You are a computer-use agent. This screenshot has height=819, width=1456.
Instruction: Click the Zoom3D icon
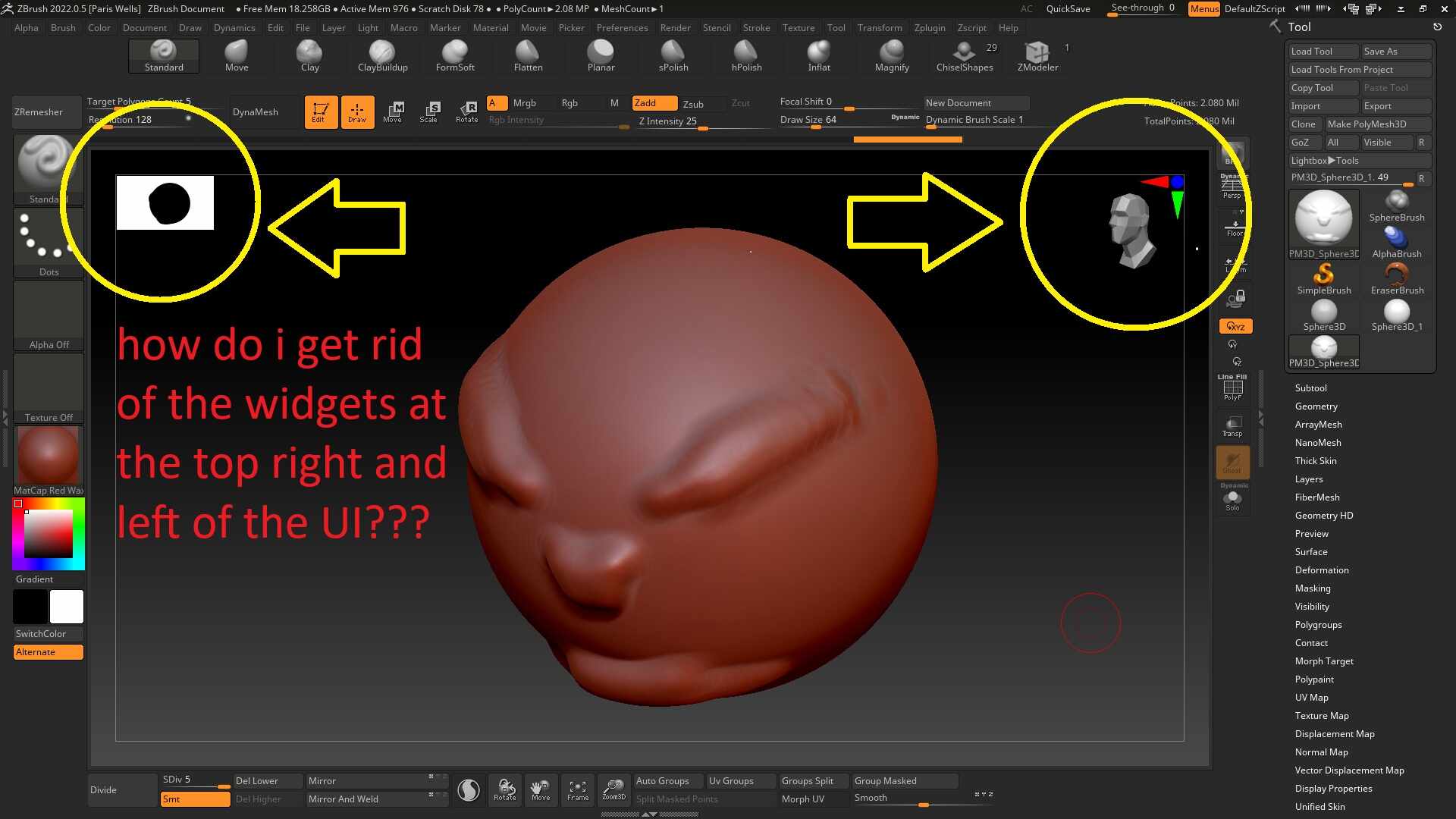[613, 789]
